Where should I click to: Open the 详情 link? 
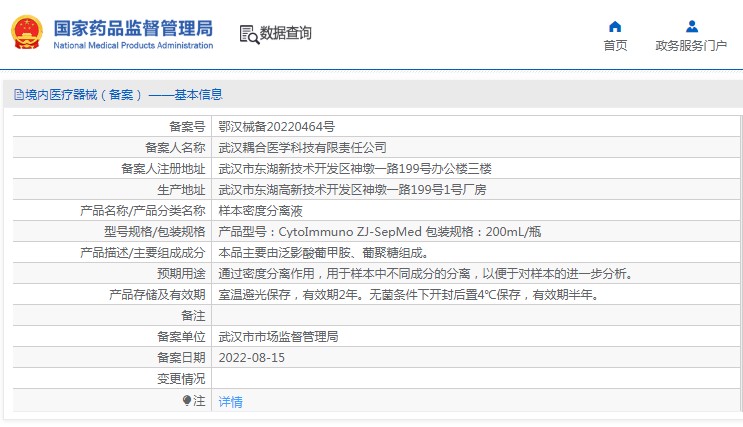(230, 402)
